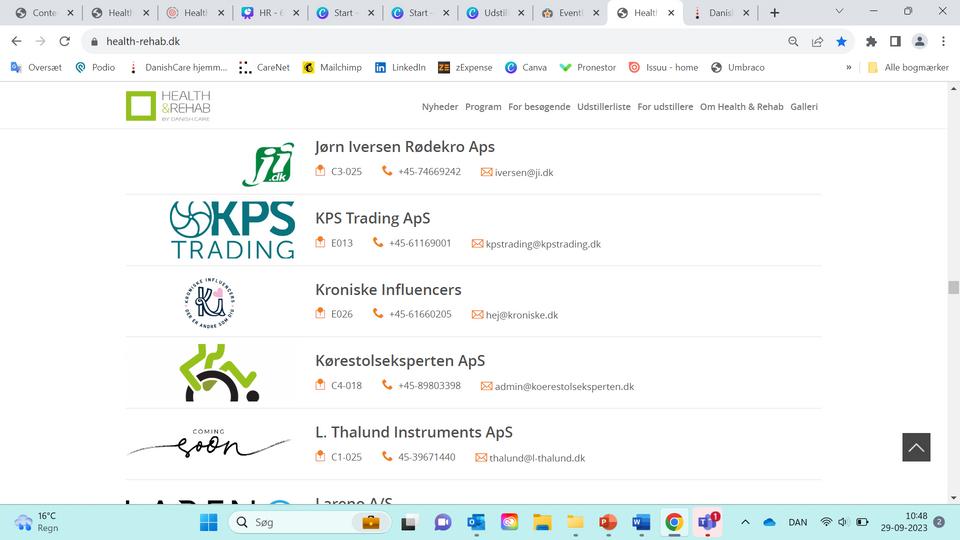Toggle the bookmark star icon
The image size is (960, 540).
point(841,41)
